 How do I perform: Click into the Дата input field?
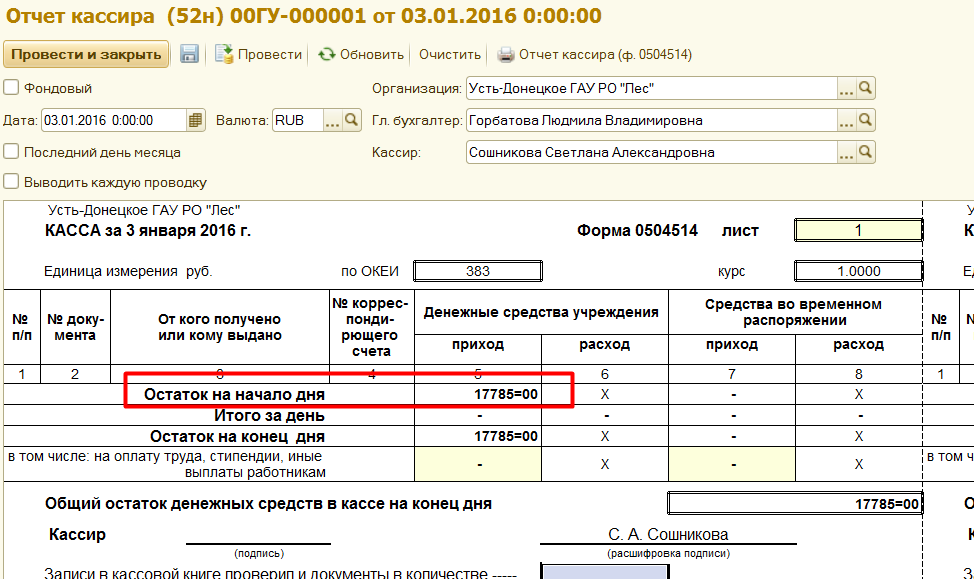pyautogui.click(x=112, y=120)
